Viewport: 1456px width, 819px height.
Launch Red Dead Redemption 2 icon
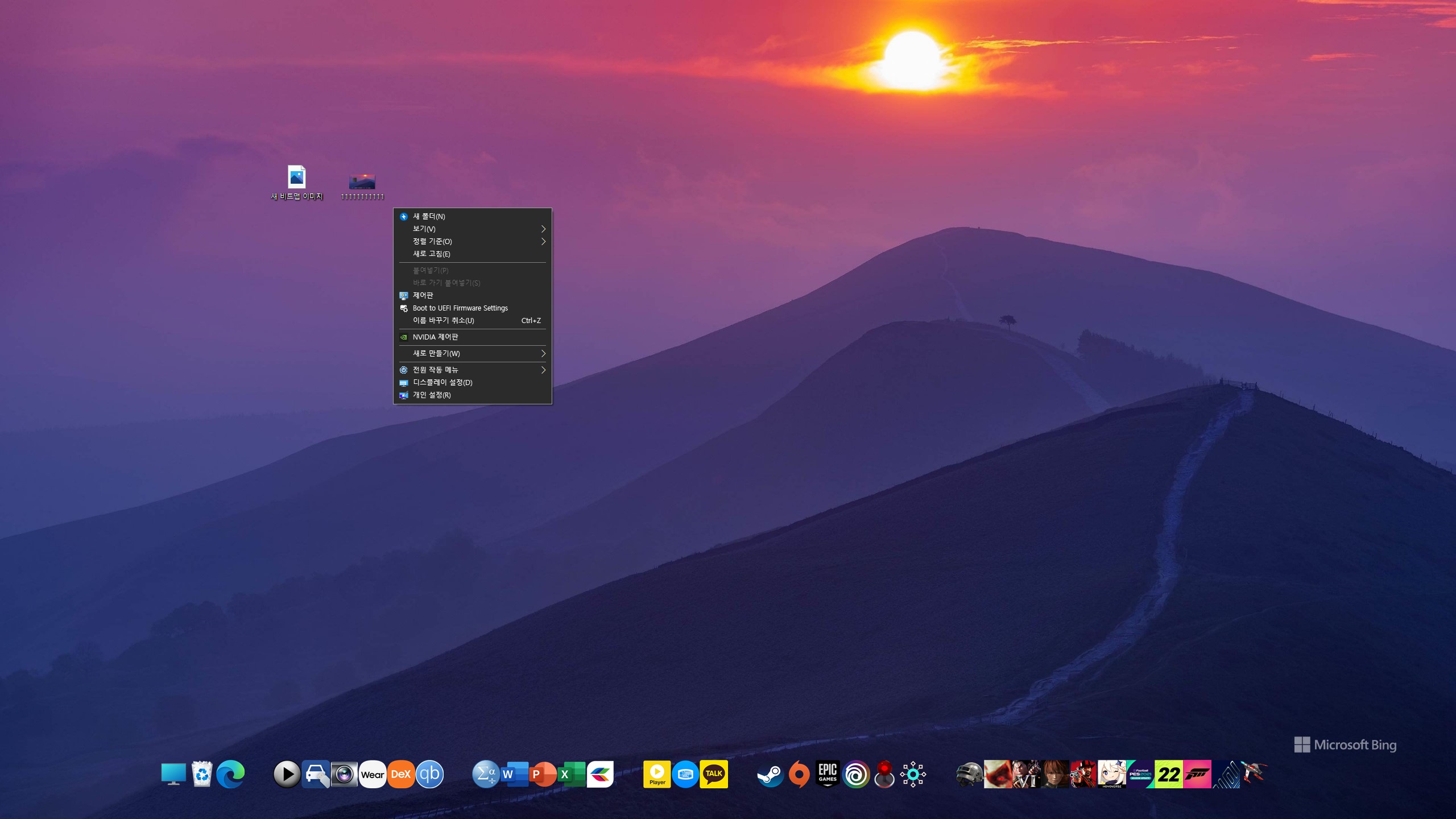click(1083, 774)
